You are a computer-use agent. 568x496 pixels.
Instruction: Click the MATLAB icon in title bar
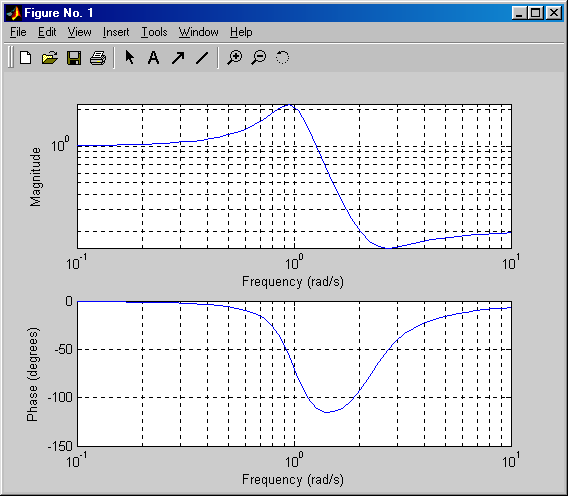pyautogui.click(x=14, y=13)
